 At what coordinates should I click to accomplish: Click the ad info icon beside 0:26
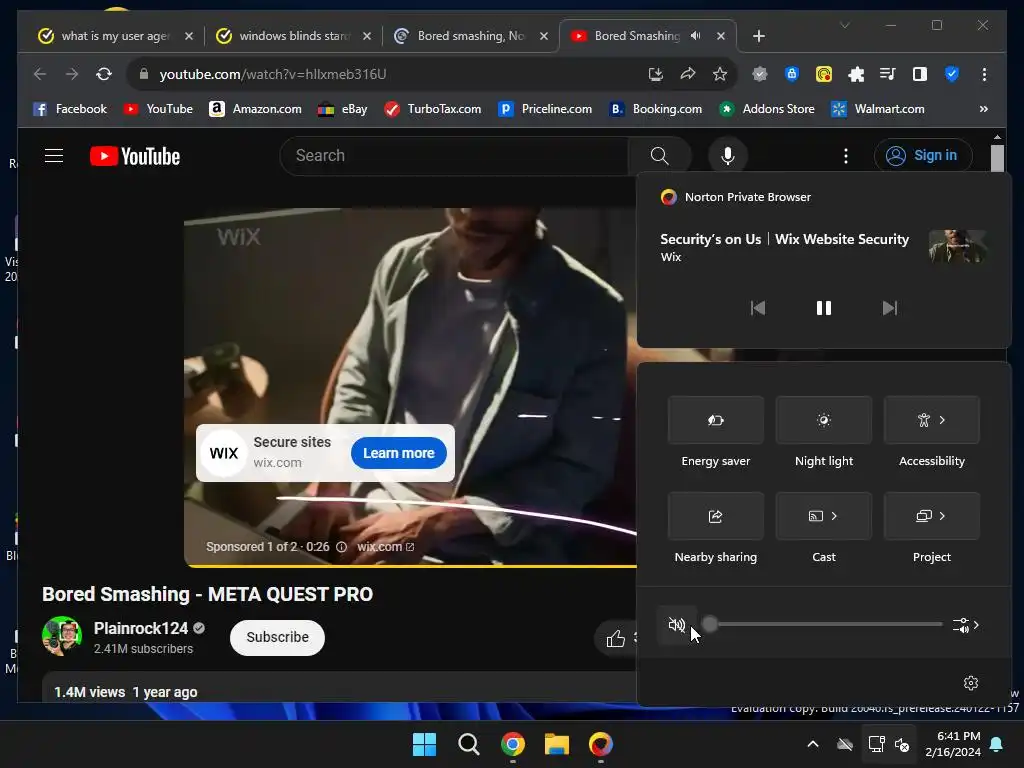(342, 547)
